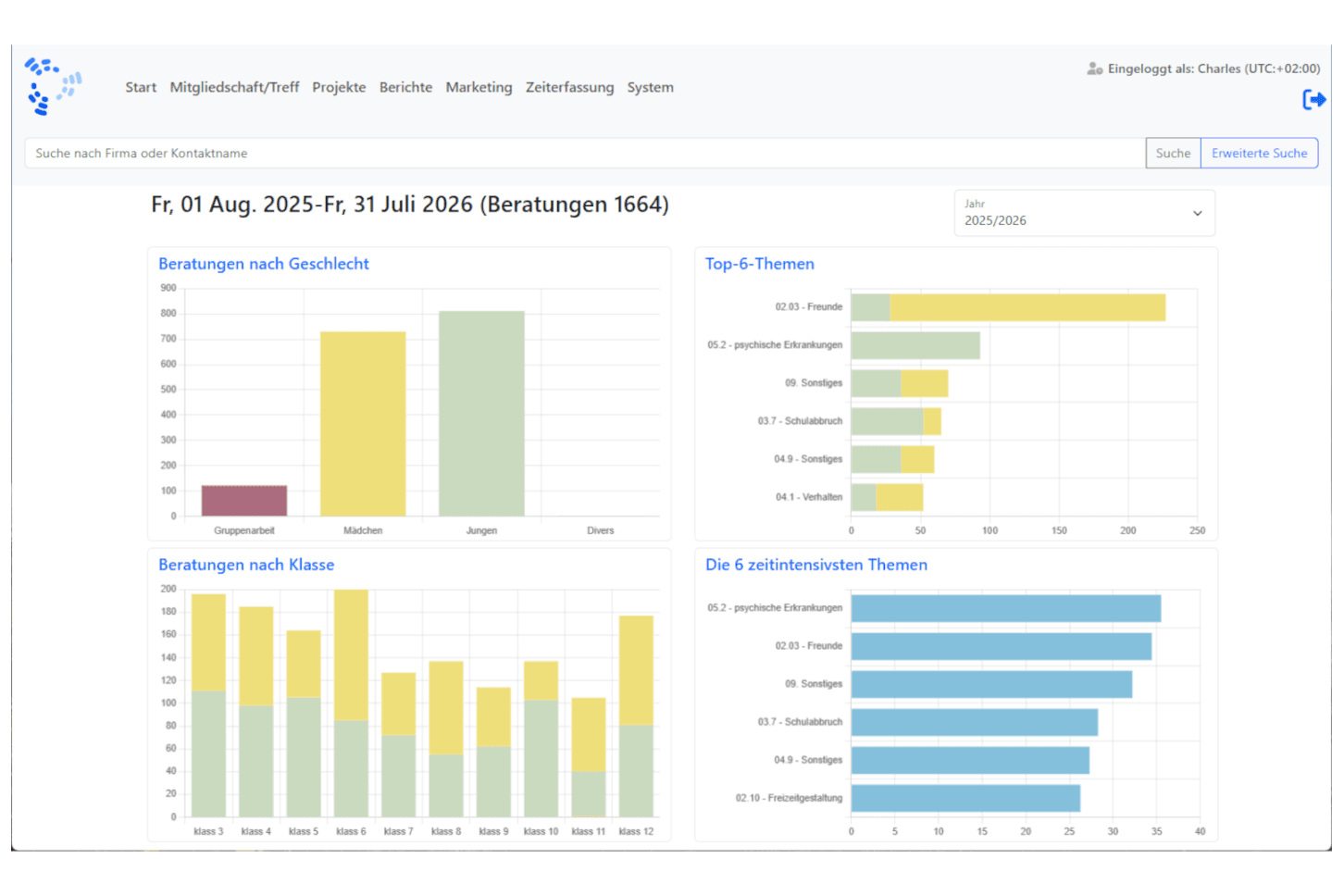
Task: Open Beratungen nach Geschlecht chart title link
Action: click(x=264, y=264)
